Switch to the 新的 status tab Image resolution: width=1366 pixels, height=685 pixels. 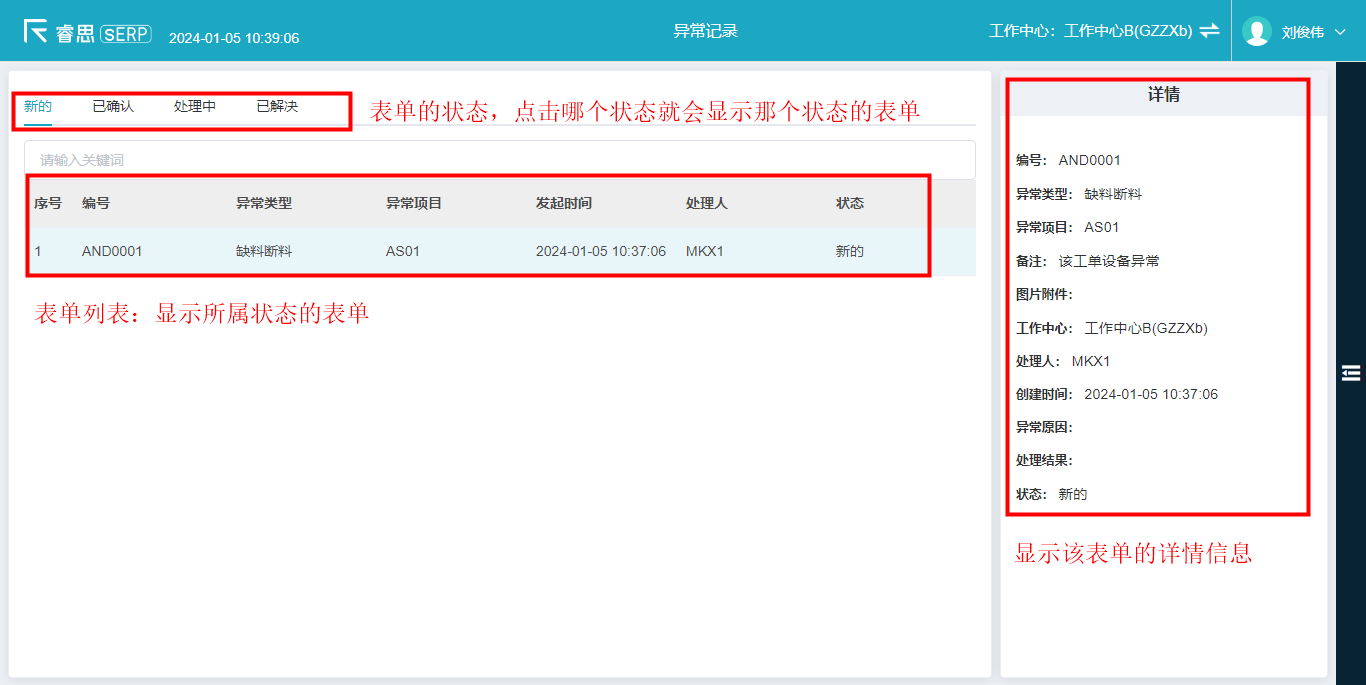pyautogui.click(x=38, y=106)
